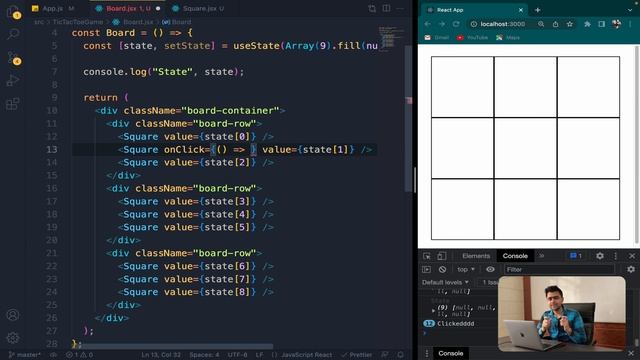Select the Board.jsx editor tab
Image resolution: width=640 pixels, height=360 pixels.
click(x=128, y=8)
